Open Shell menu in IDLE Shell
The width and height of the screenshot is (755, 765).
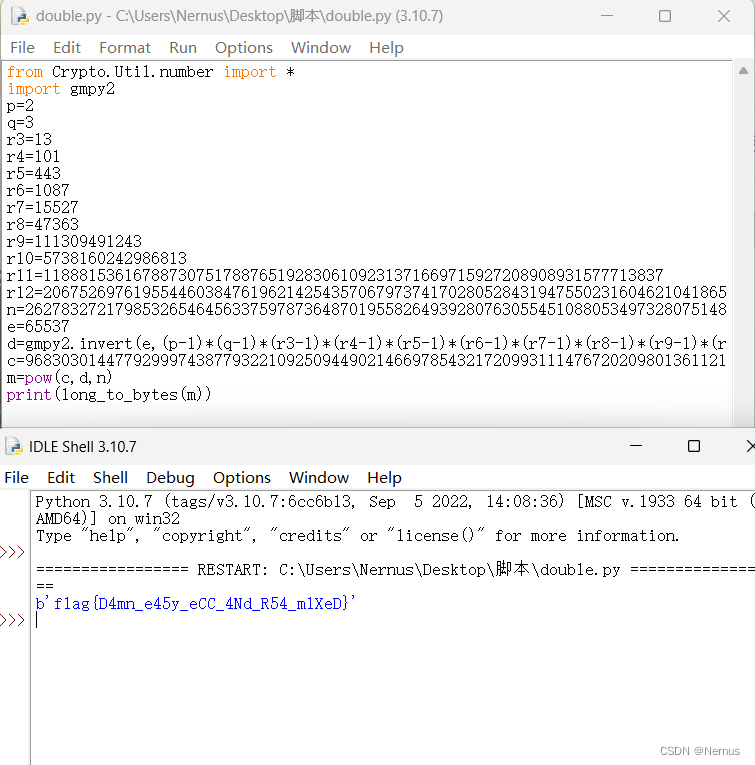111,477
